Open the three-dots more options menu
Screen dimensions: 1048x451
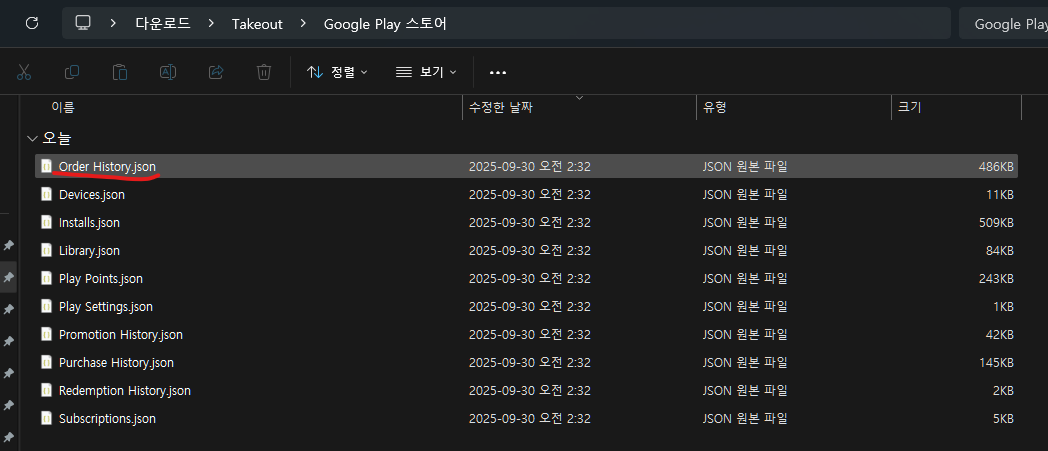pos(498,72)
